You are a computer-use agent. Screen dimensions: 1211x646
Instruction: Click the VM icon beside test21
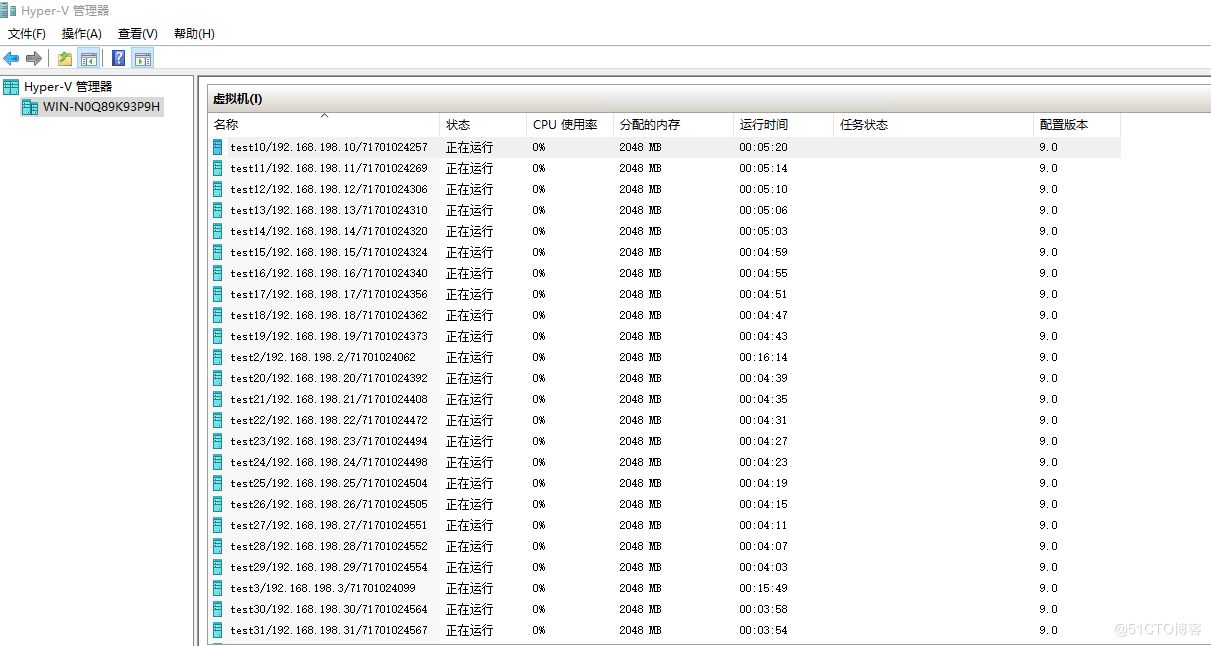click(218, 399)
